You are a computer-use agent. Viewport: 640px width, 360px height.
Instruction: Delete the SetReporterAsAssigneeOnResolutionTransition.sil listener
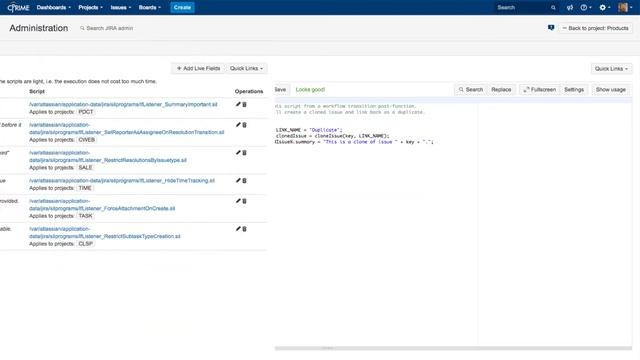tap(244, 125)
